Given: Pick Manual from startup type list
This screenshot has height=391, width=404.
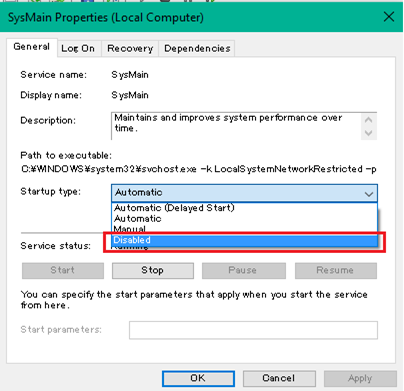Looking at the screenshot, I should 244,229.
